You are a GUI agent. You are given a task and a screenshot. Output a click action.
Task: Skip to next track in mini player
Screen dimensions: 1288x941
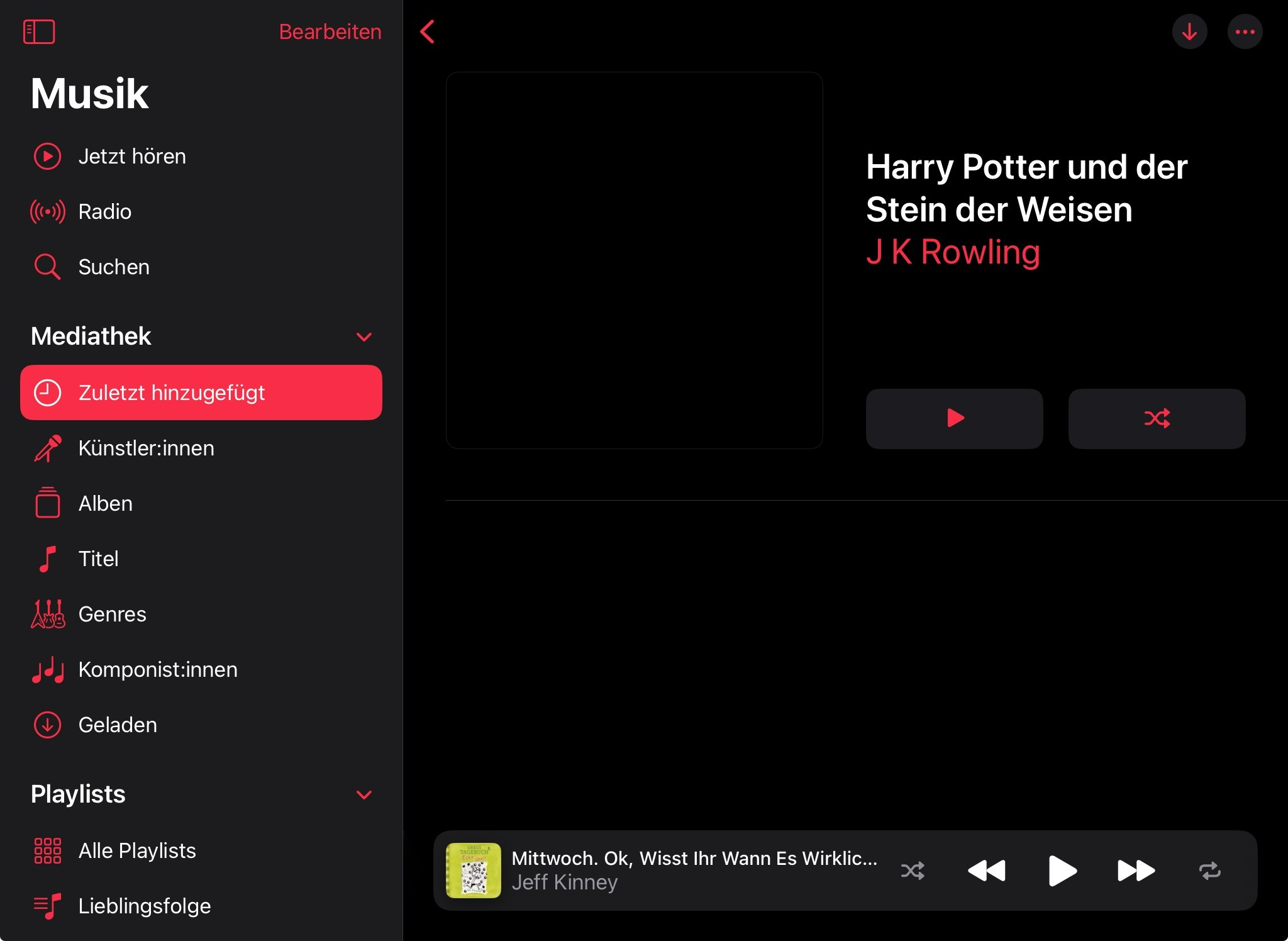point(1136,871)
